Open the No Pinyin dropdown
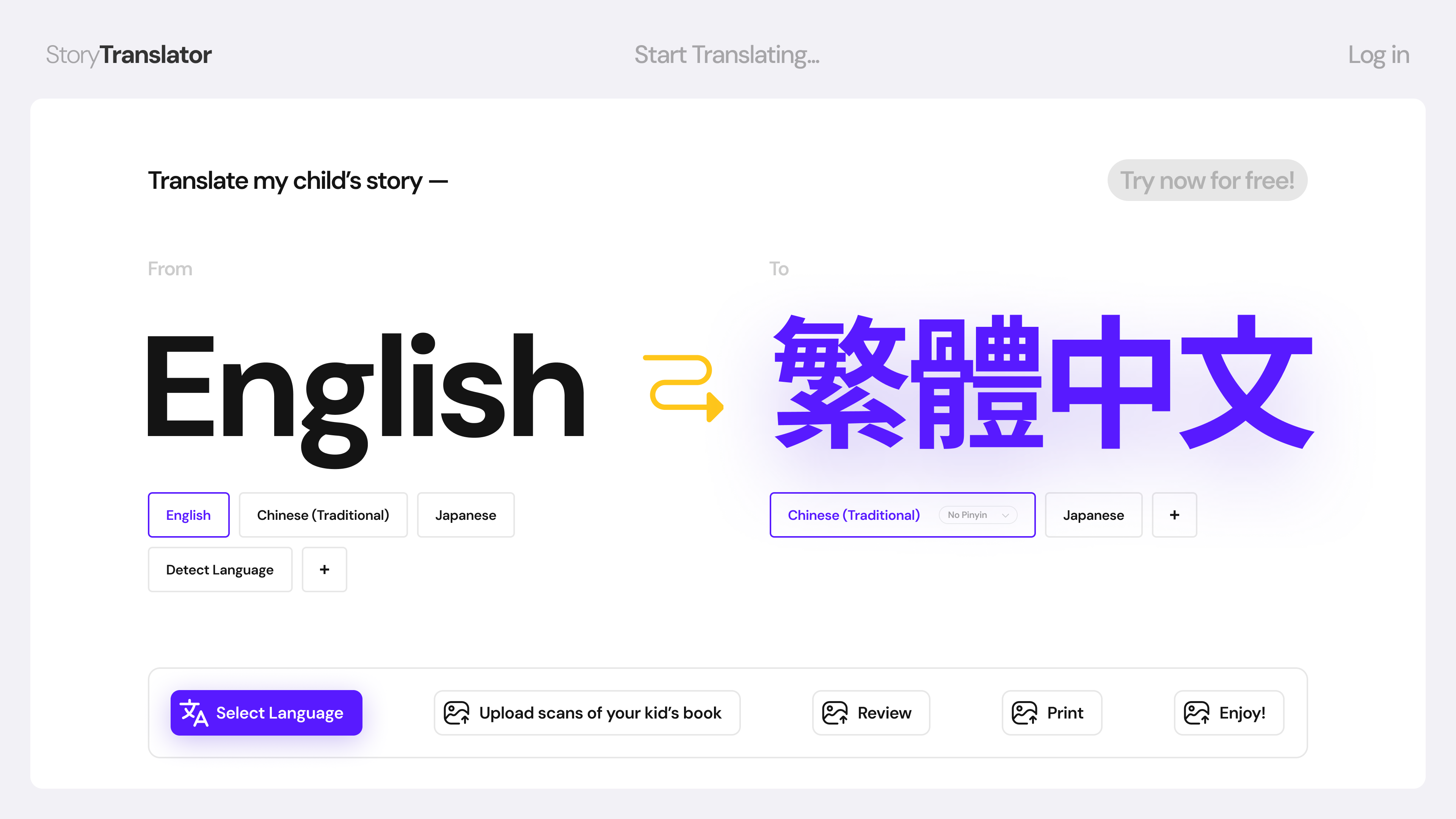 (x=978, y=515)
